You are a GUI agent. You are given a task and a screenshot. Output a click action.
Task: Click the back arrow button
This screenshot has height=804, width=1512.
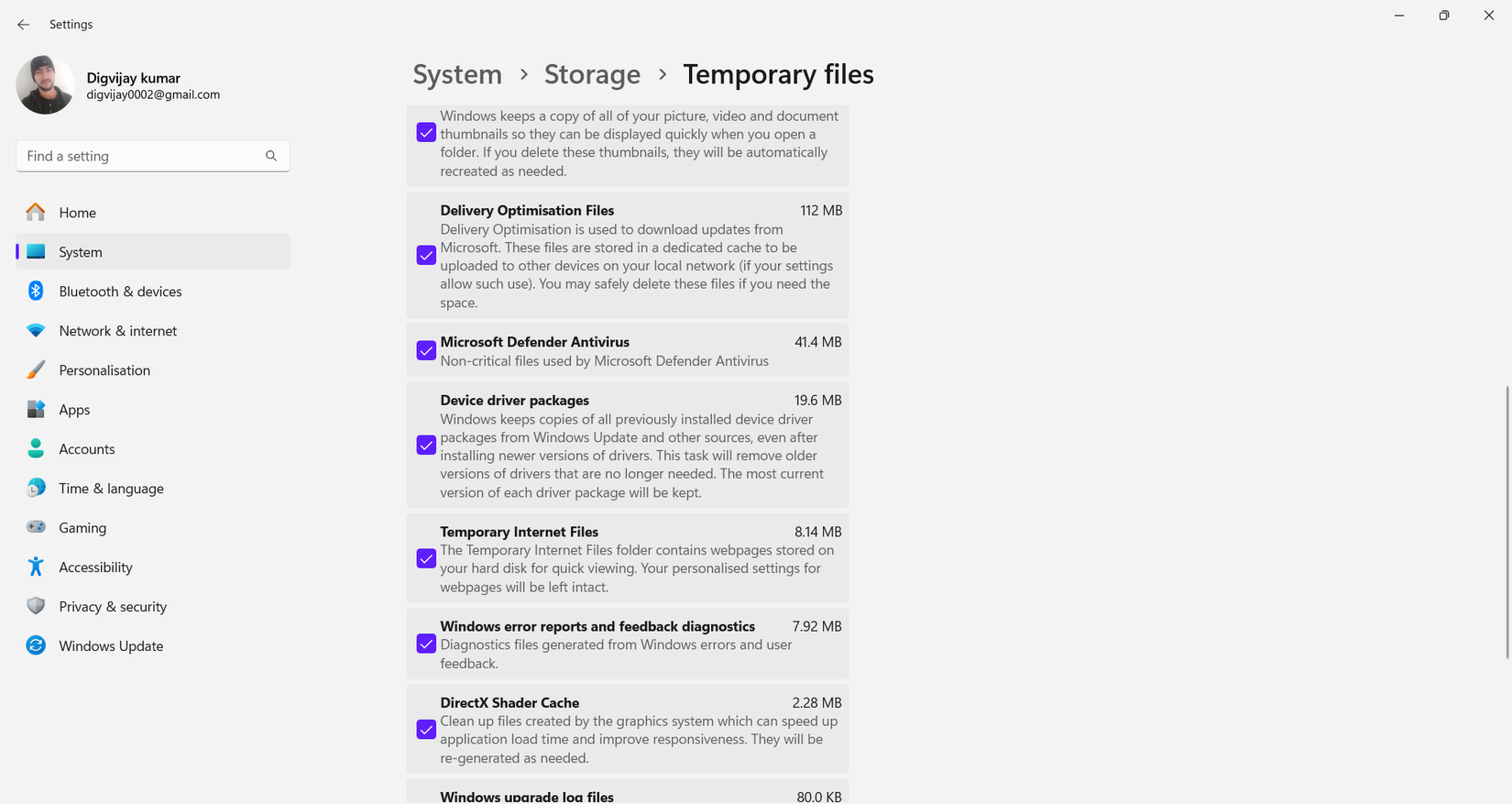[23, 24]
